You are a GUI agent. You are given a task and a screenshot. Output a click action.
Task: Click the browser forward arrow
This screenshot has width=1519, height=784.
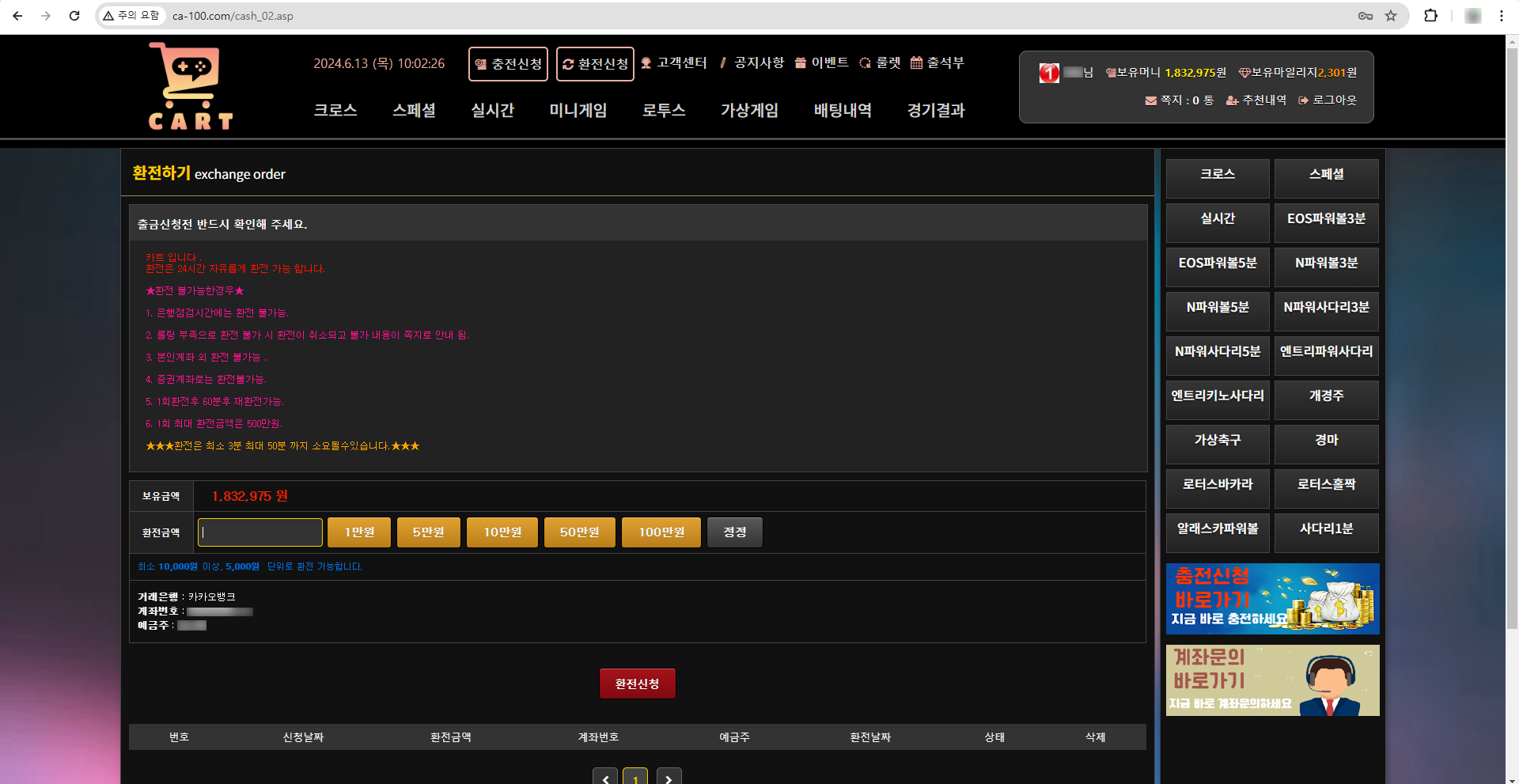coord(46,16)
